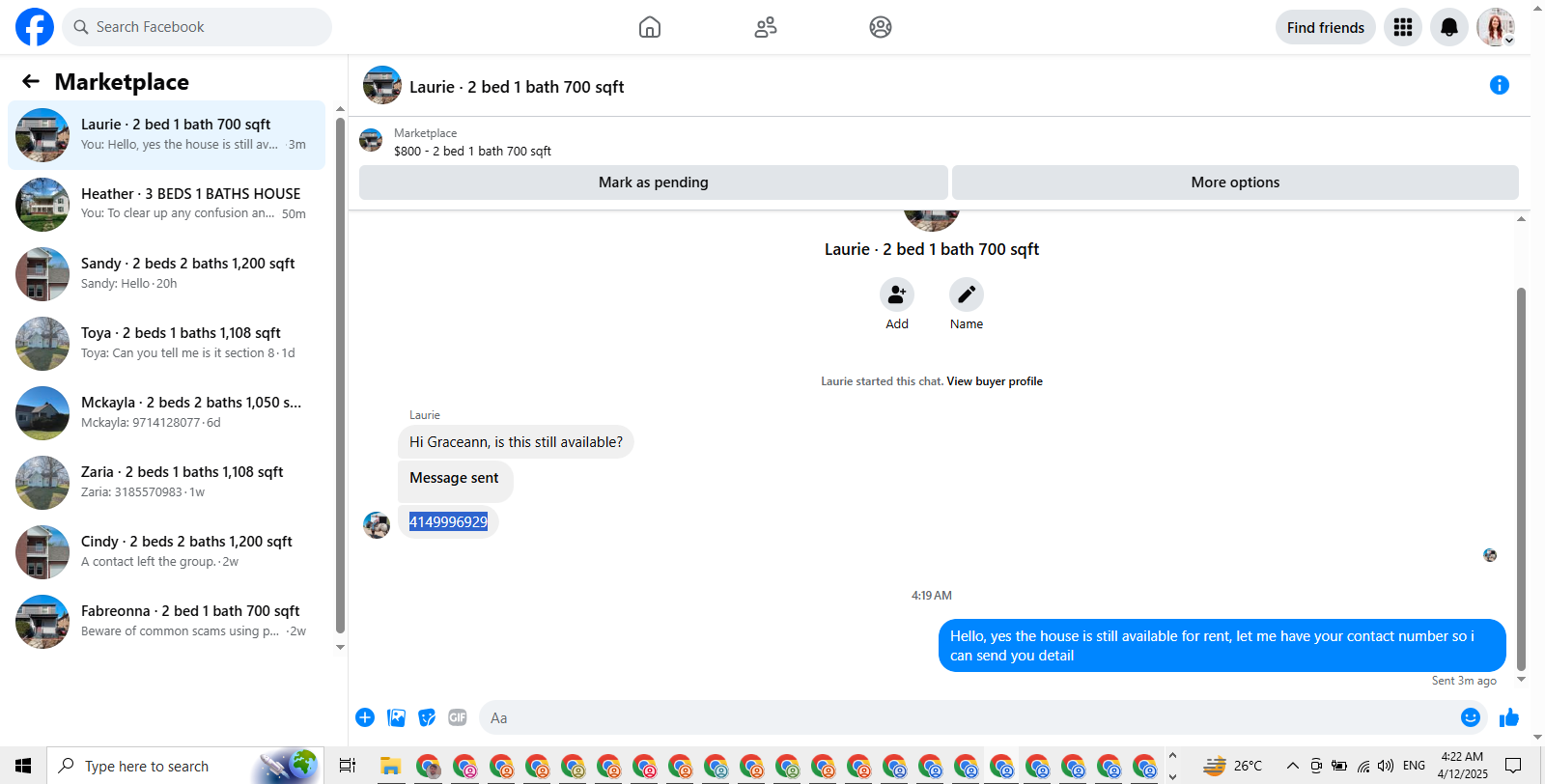Open the Toya 2 beds 1 baths chat

point(166,344)
